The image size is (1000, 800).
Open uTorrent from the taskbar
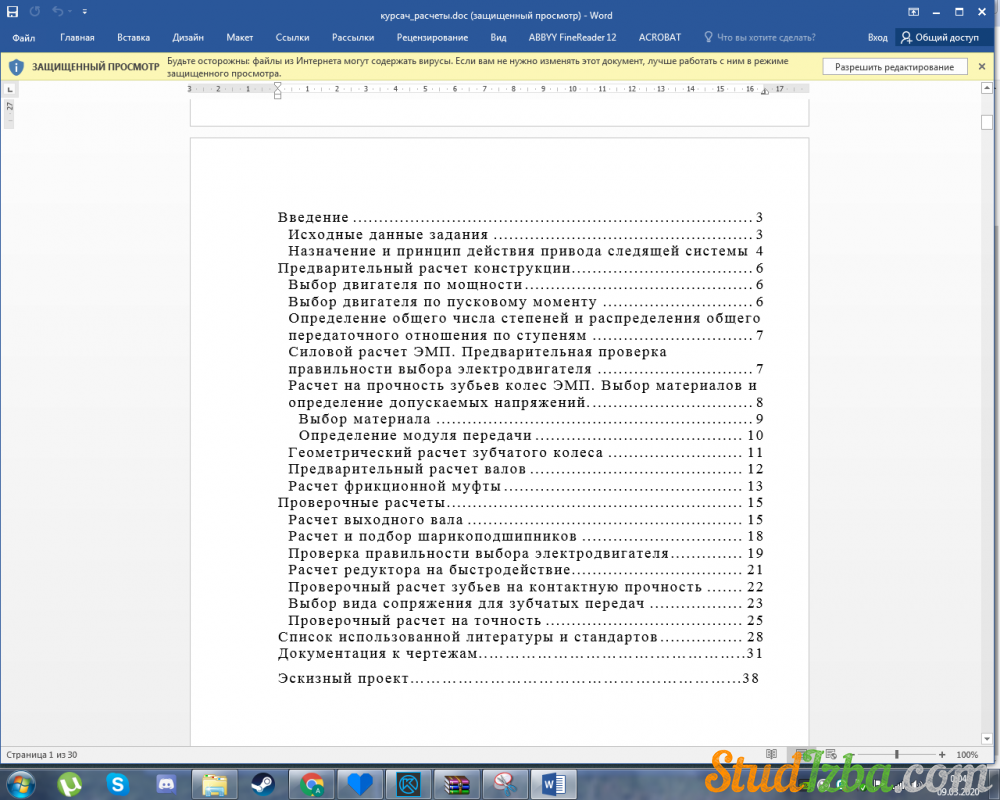click(x=70, y=784)
